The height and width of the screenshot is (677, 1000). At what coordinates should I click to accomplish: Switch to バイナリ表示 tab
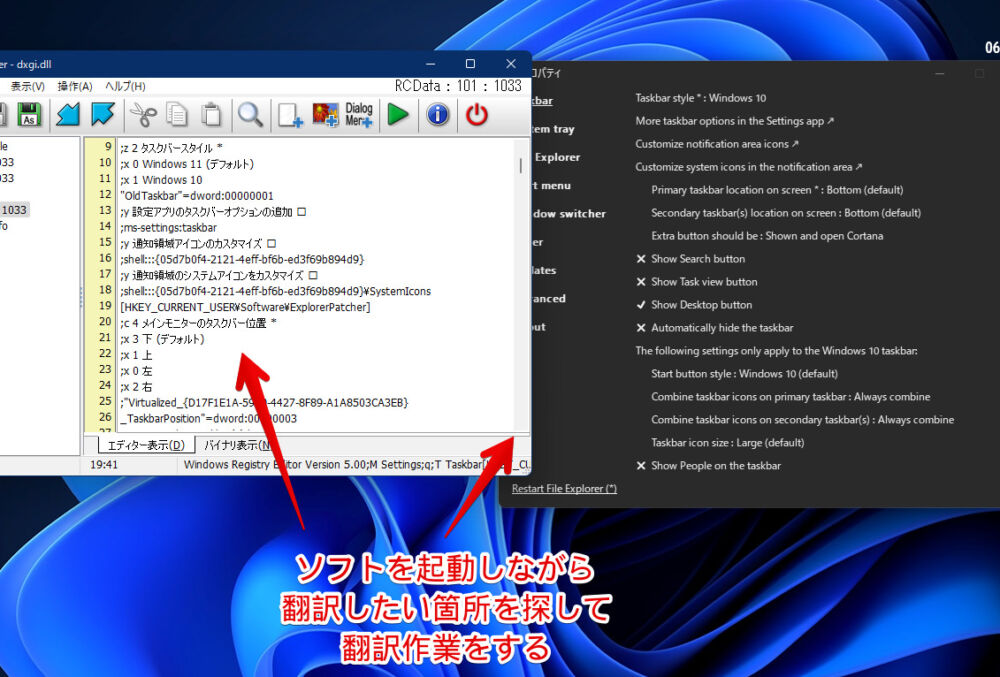tap(236, 445)
